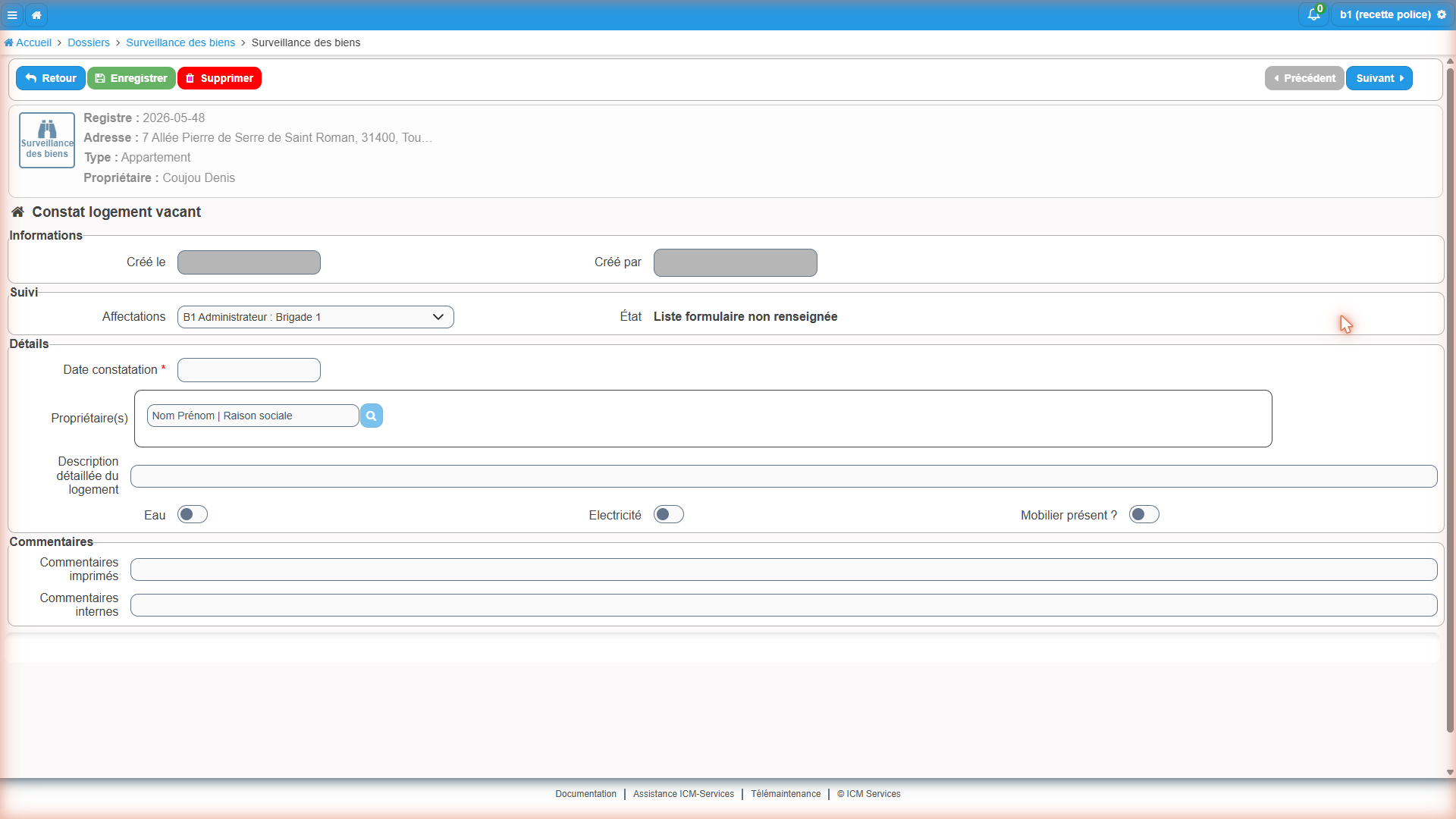
Task: Click the red Supprimer button
Action: click(219, 78)
